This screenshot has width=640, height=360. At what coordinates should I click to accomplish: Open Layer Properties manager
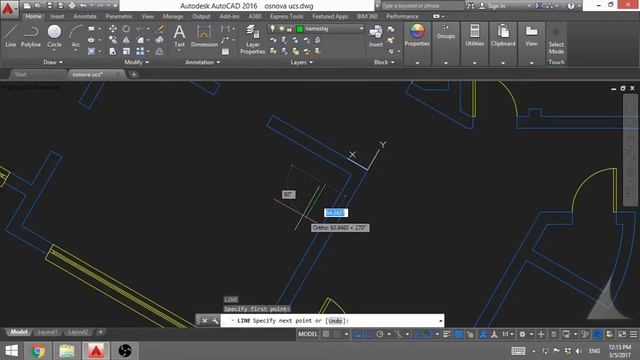pos(253,39)
